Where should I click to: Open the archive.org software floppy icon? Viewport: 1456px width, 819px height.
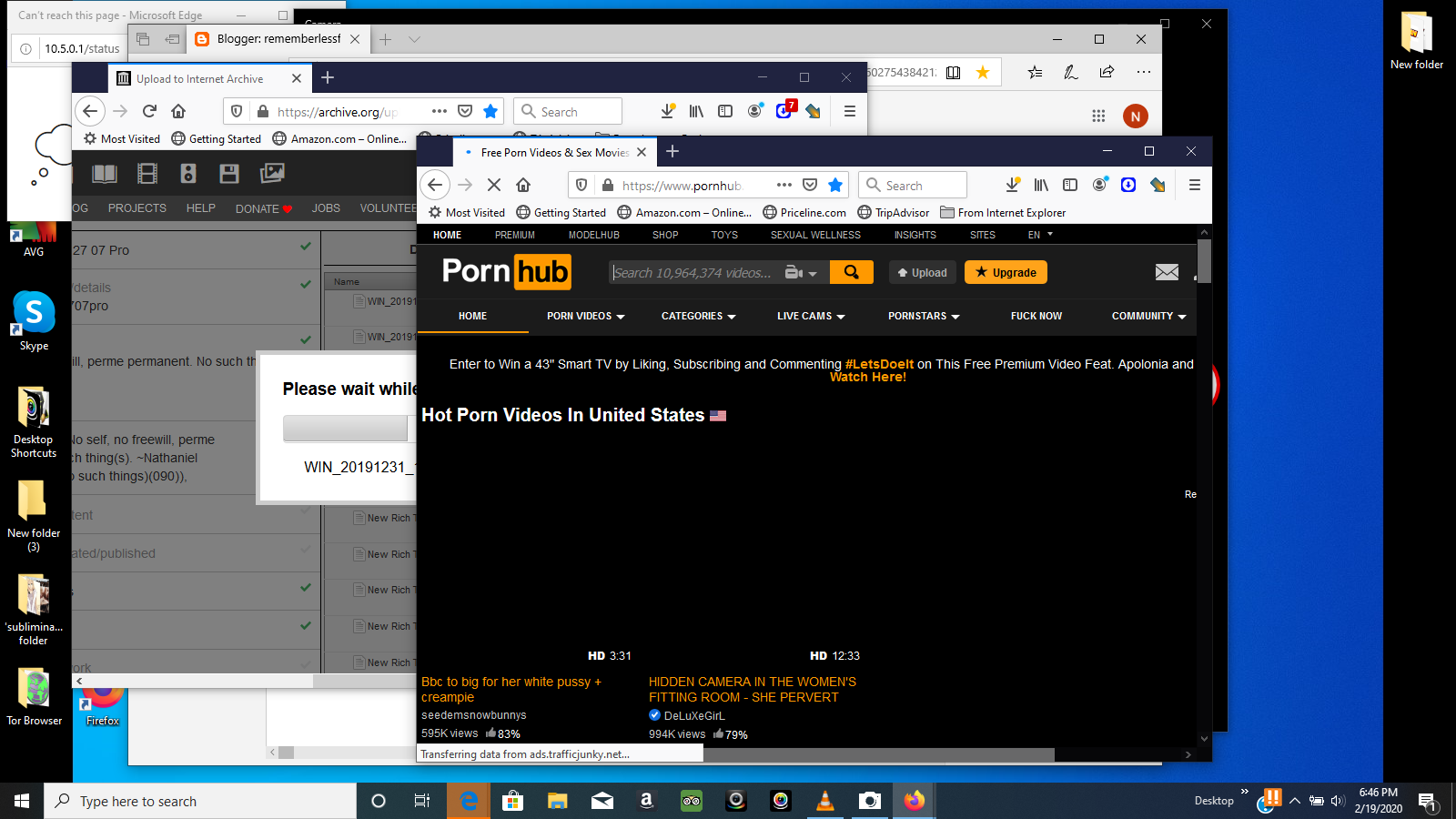pyautogui.click(x=229, y=173)
